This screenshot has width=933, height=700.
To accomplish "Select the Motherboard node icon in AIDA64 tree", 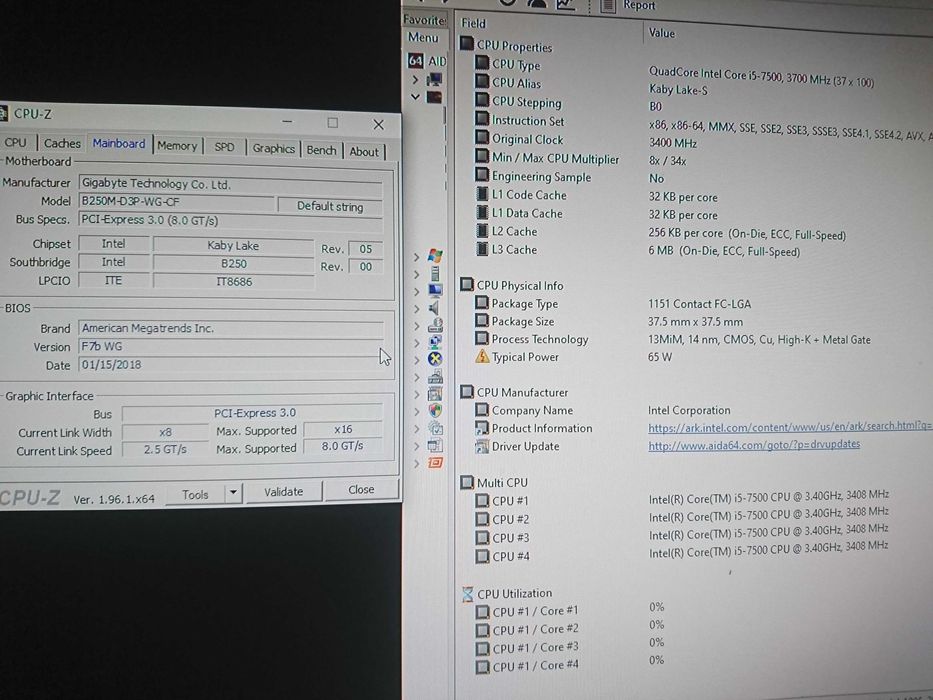I will (434, 97).
